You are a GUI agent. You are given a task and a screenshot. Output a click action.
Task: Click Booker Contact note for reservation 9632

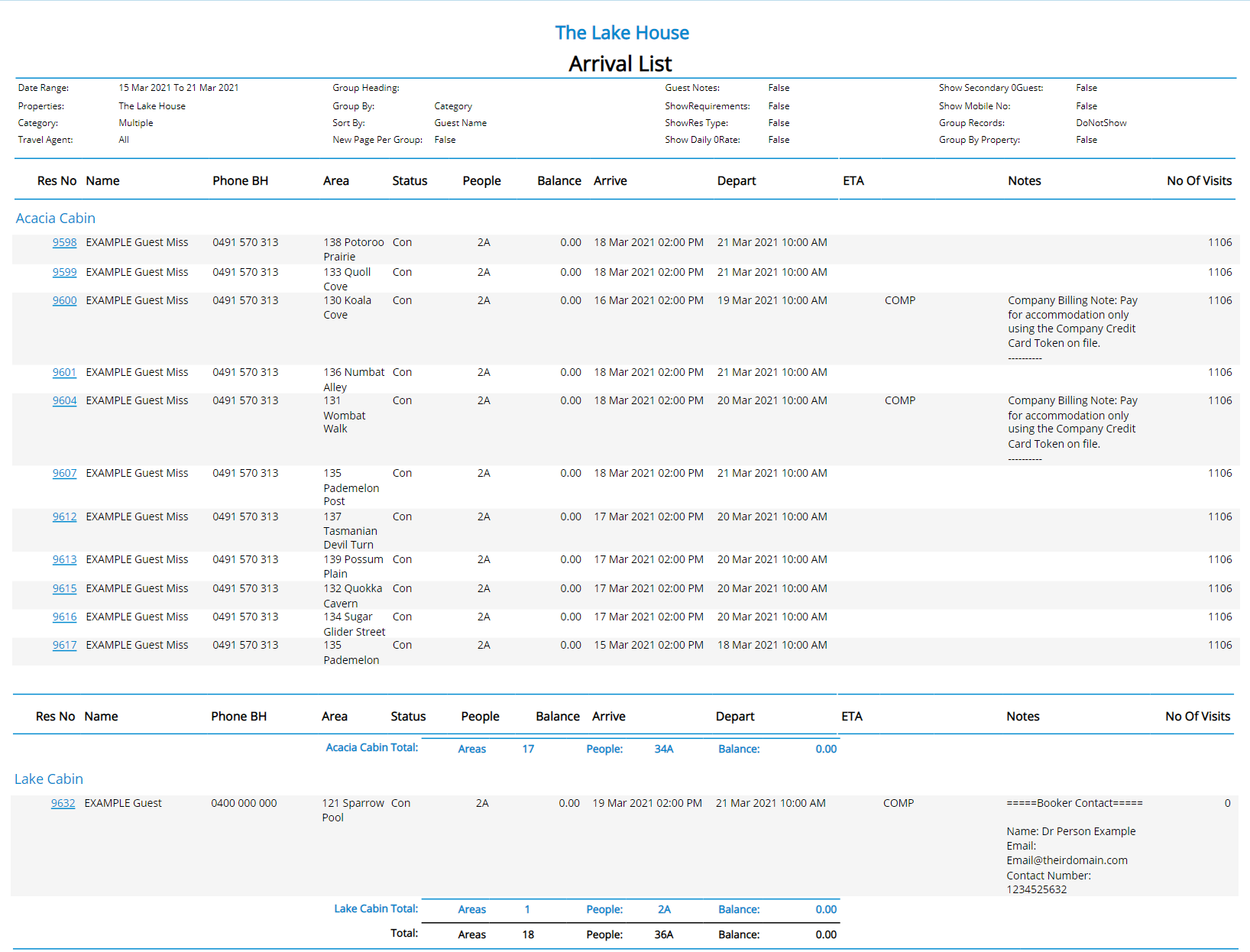(1074, 803)
